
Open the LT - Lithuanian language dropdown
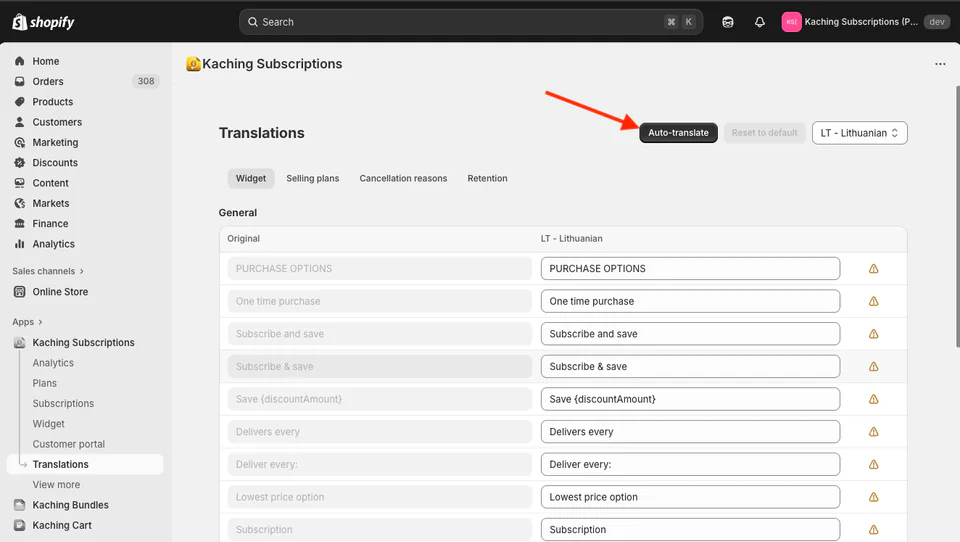click(859, 133)
